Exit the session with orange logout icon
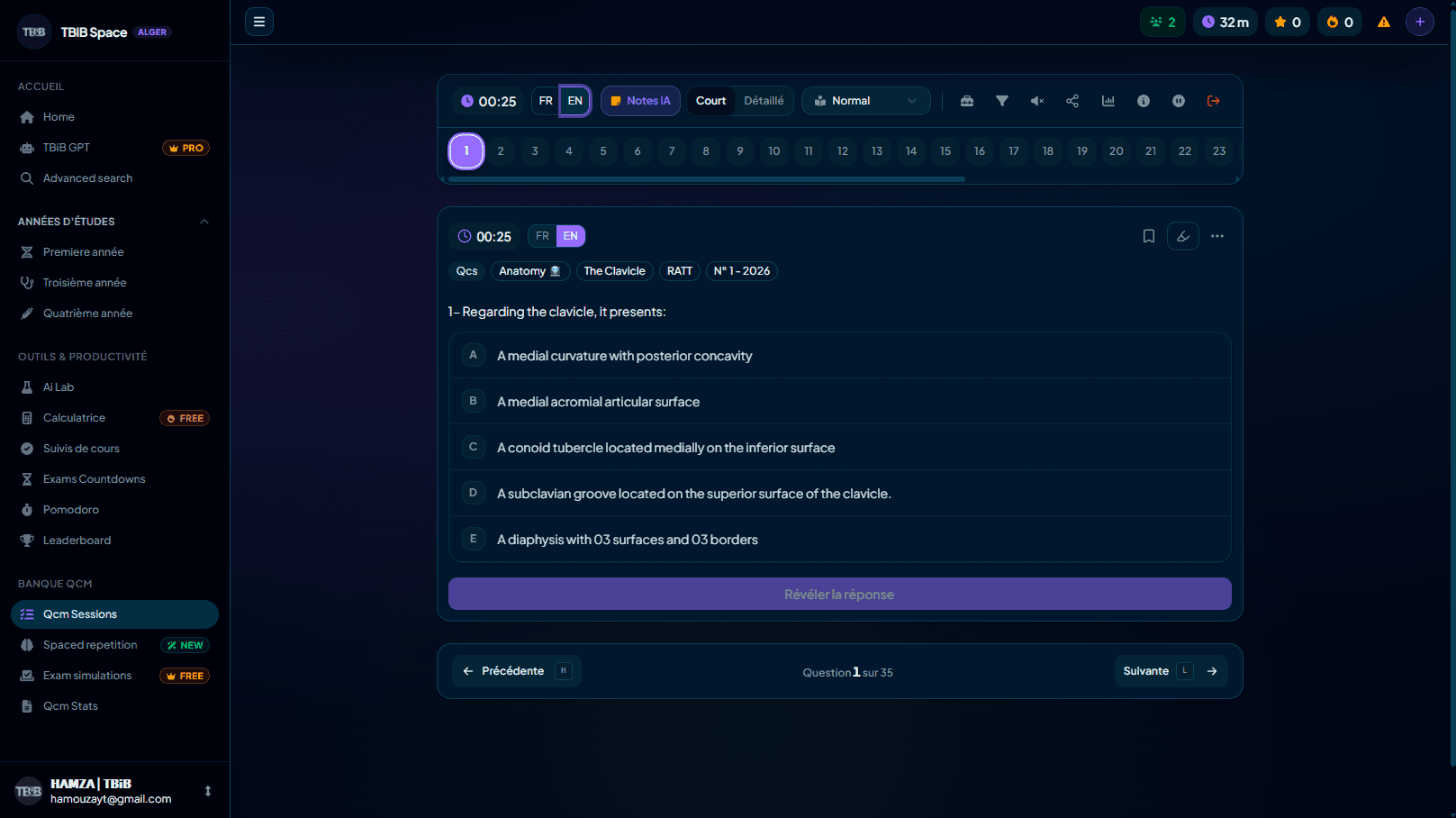The image size is (1456, 818). point(1214,101)
